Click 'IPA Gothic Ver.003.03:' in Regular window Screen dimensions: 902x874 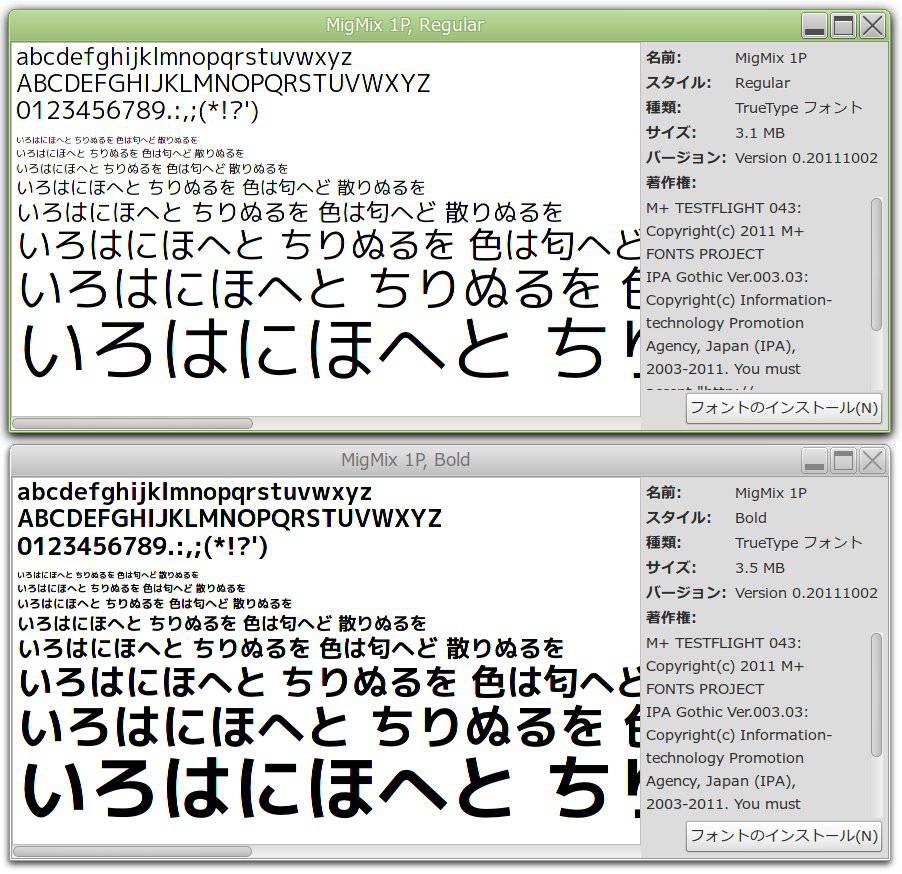point(727,277)
